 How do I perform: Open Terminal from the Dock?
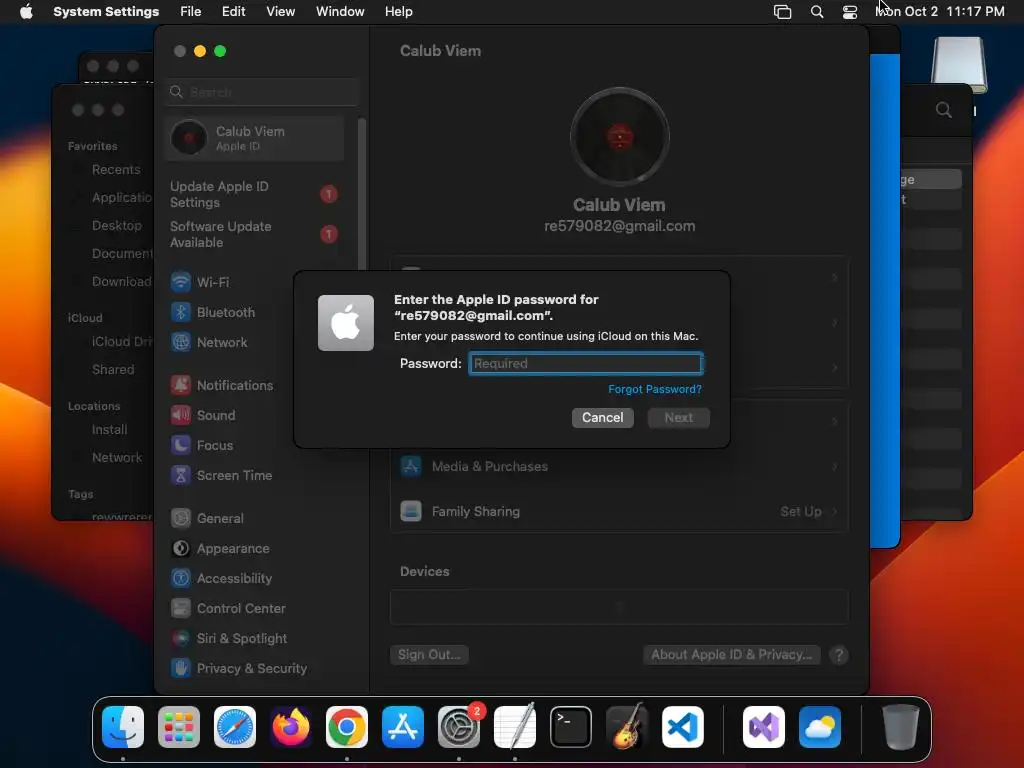pyautogui.click(x=571, y=727)
